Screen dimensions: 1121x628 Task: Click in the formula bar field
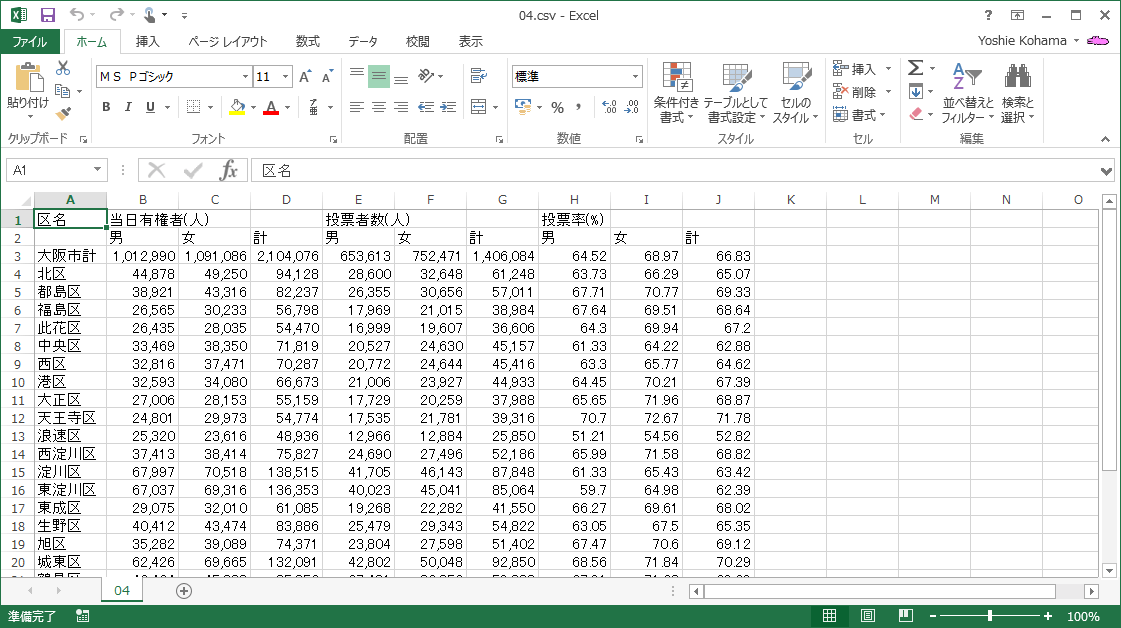tap(673, 170)
